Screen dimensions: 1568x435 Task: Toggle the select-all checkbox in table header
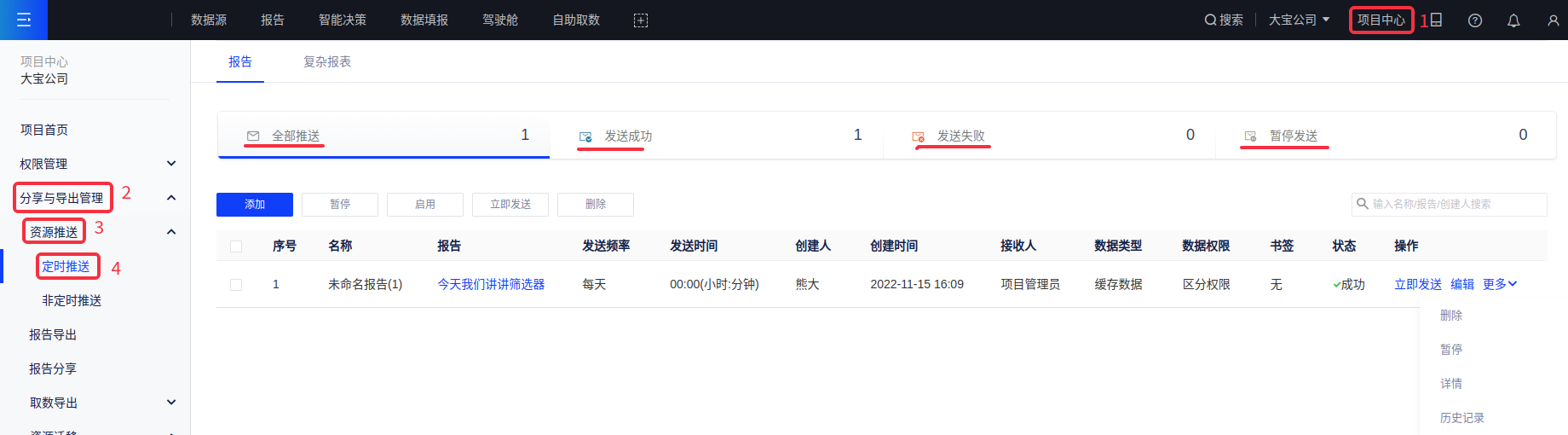(x=236, y=246)
